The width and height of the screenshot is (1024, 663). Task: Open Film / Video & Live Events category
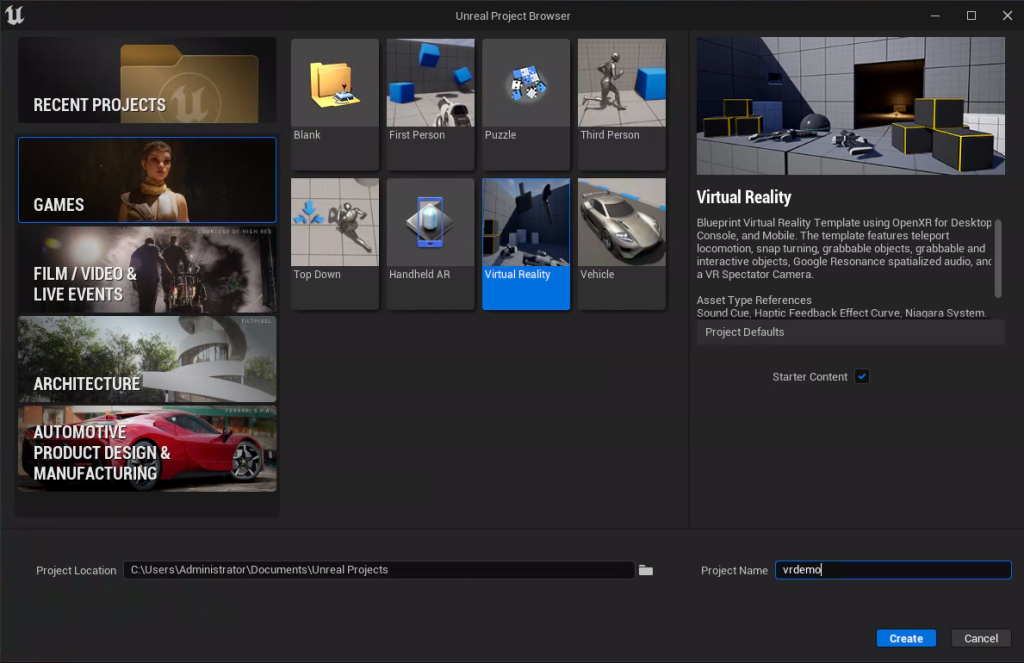point(147,270)
